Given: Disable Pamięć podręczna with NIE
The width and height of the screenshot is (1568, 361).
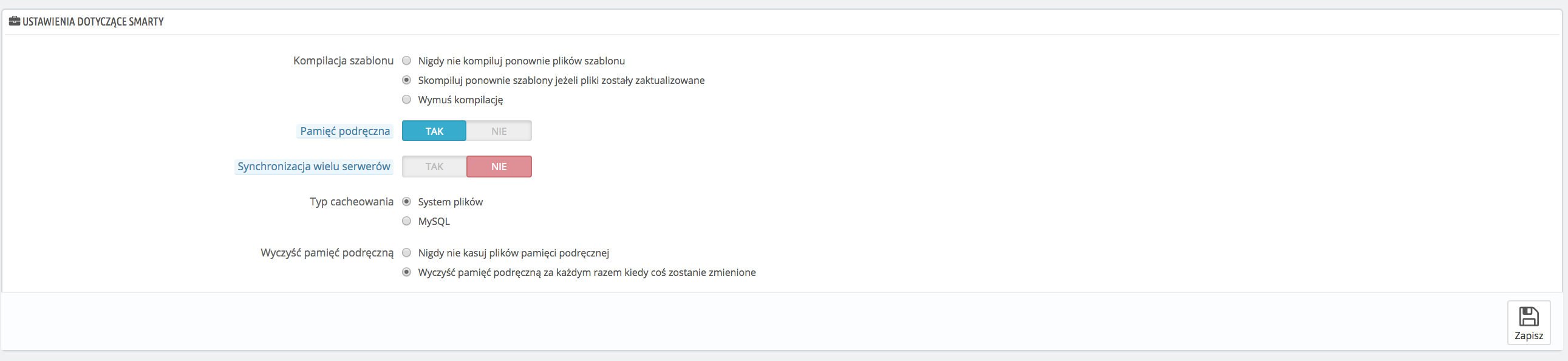Looking at the screenshot, I should coord(499,131).
